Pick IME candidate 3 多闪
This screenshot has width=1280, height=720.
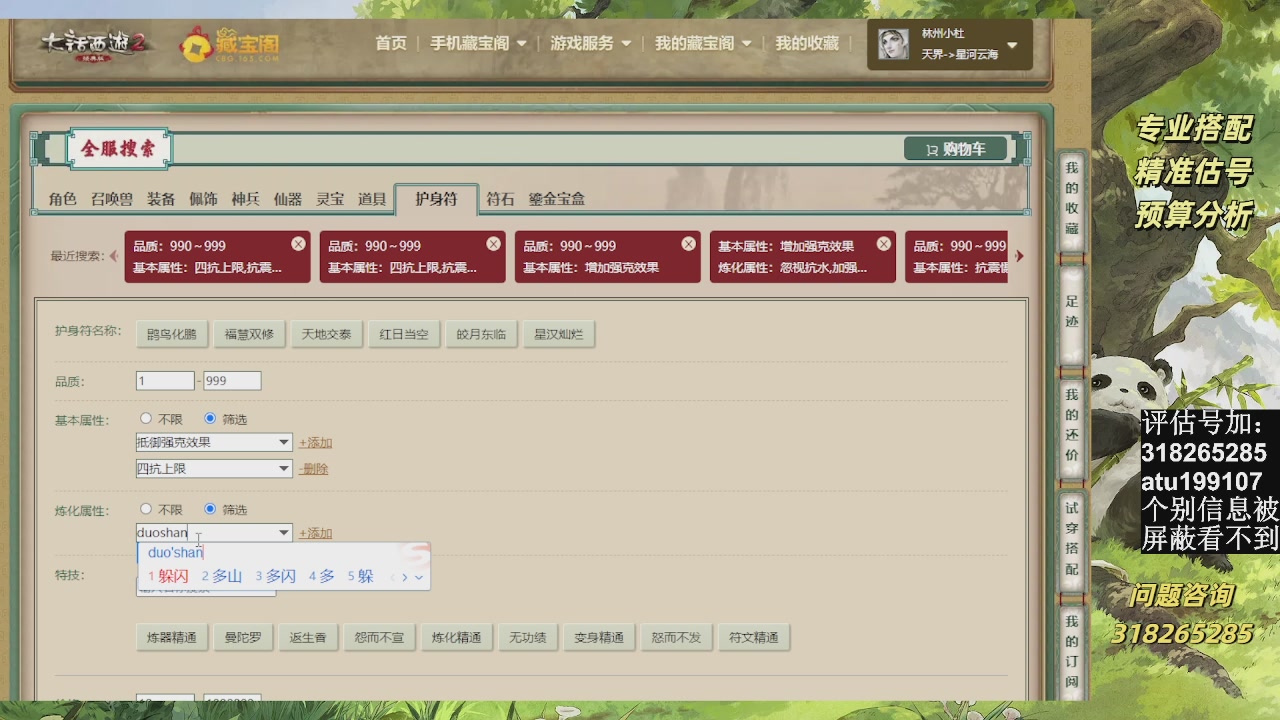pos(276,576)
